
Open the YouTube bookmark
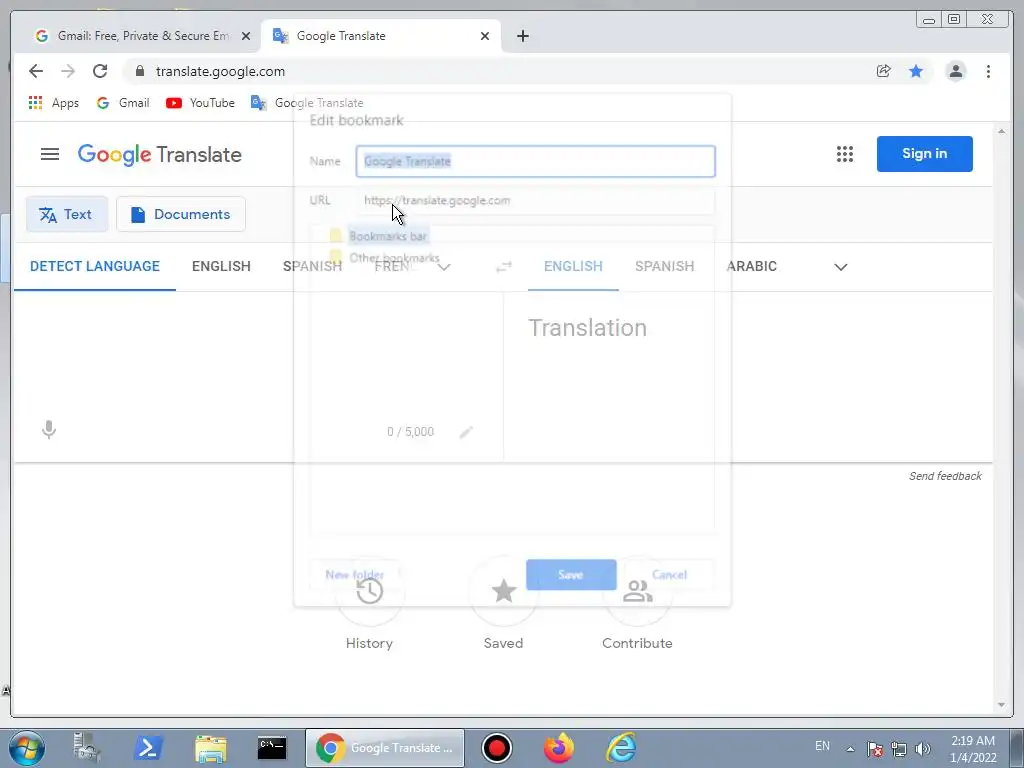200,103
